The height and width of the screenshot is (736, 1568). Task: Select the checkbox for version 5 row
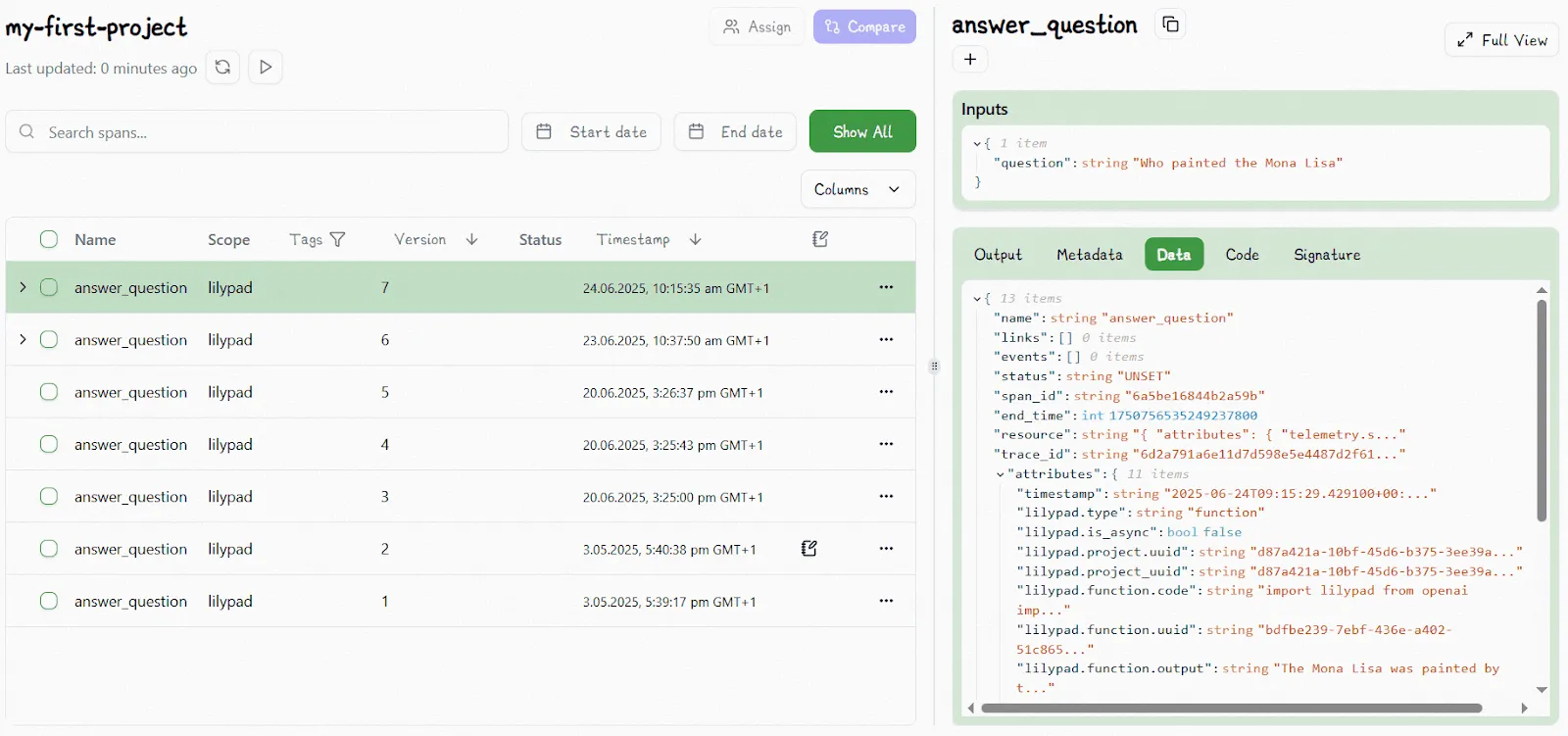coord(49,392)
